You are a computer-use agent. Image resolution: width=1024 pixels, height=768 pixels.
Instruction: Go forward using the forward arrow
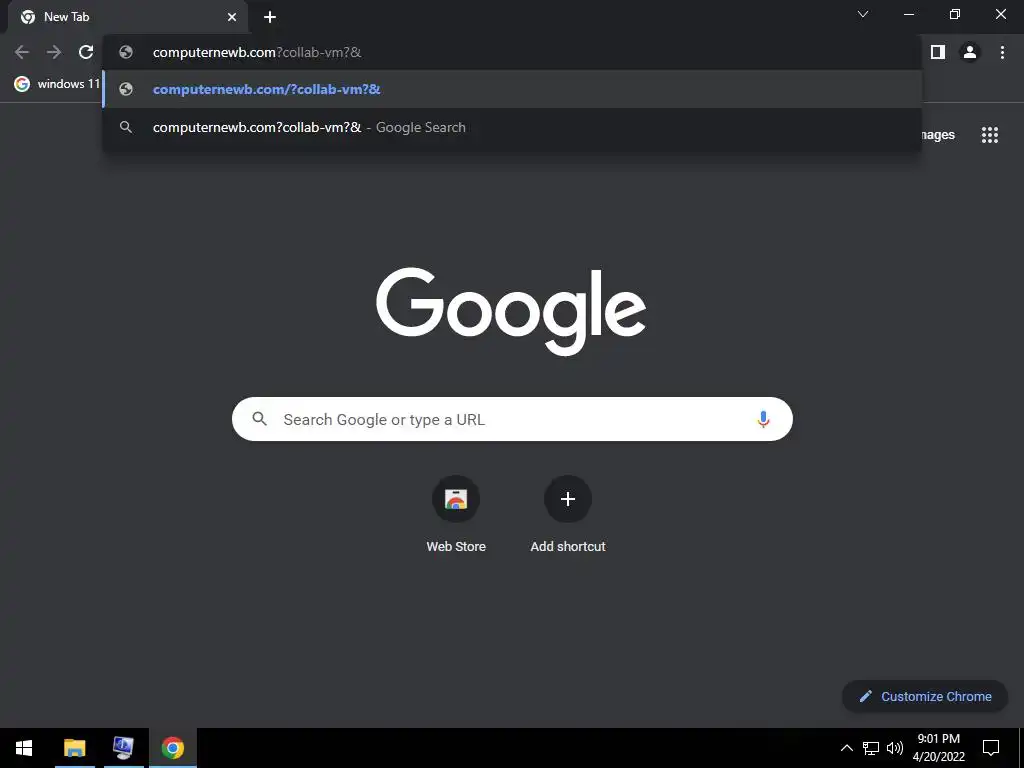(54, 52)
